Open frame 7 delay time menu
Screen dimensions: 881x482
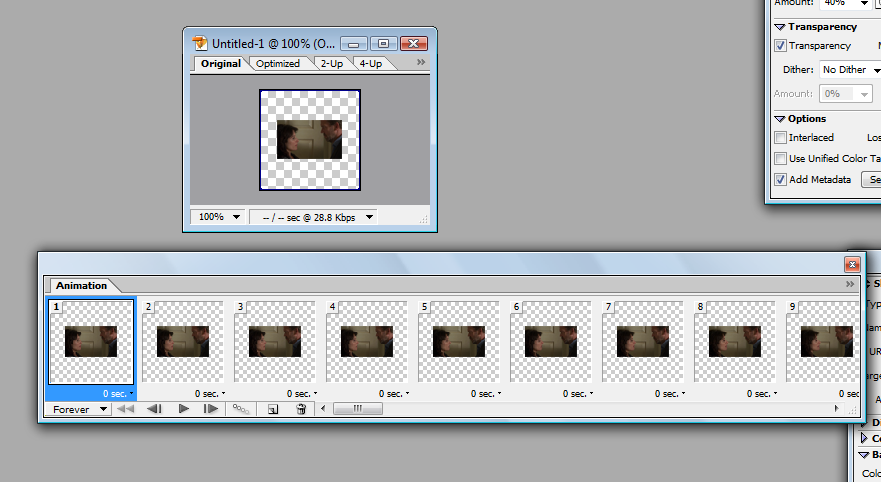(670, 394)
